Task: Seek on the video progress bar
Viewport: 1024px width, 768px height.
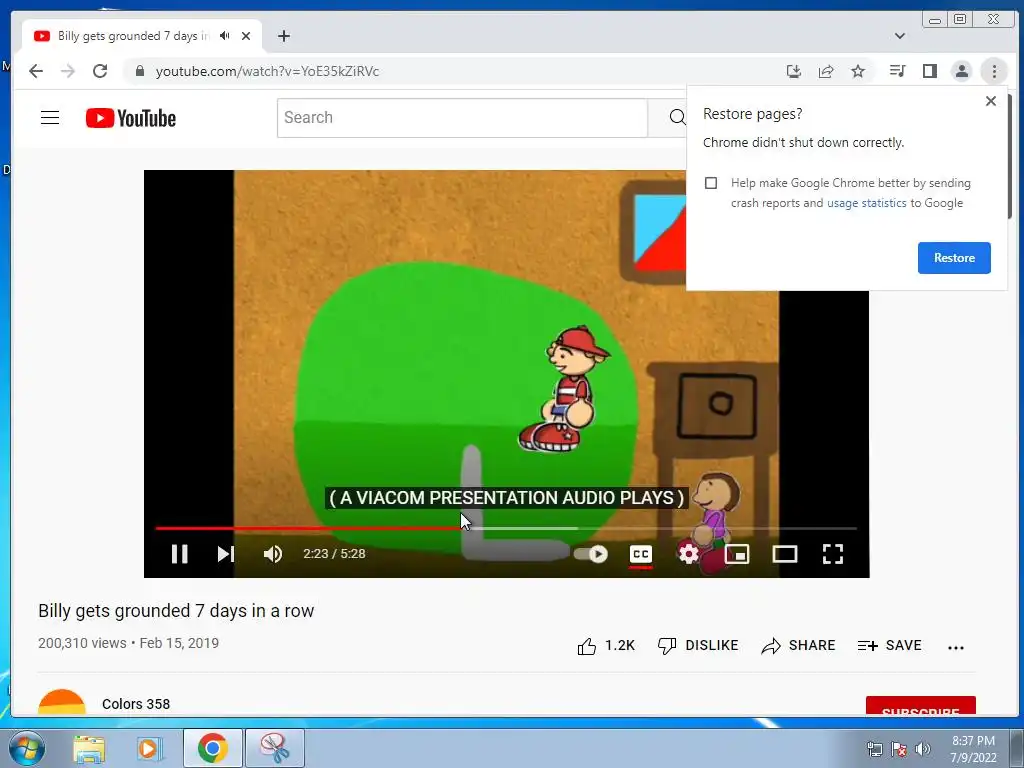Action: coord(506,528)
